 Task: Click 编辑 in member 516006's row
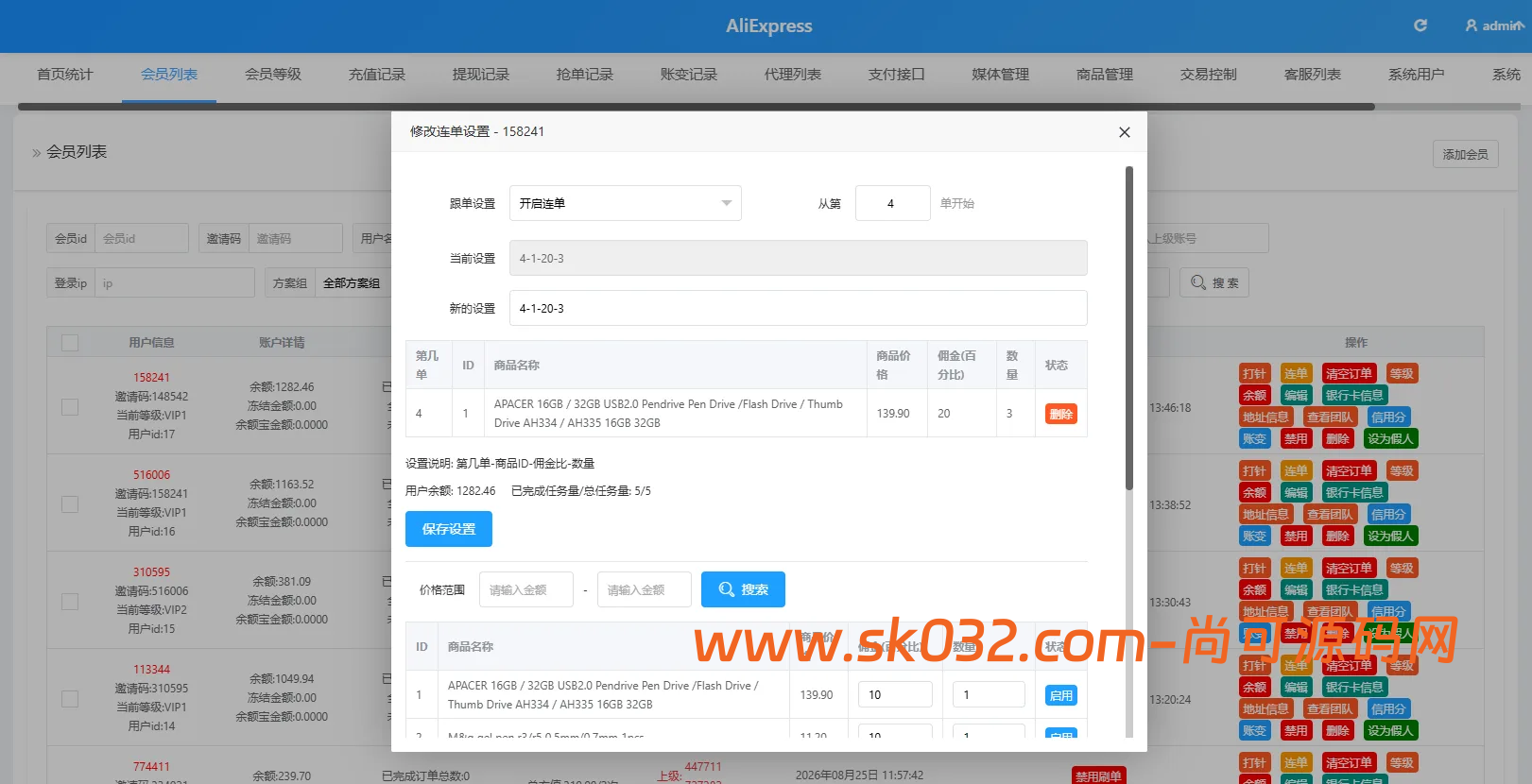(1296, 492)
